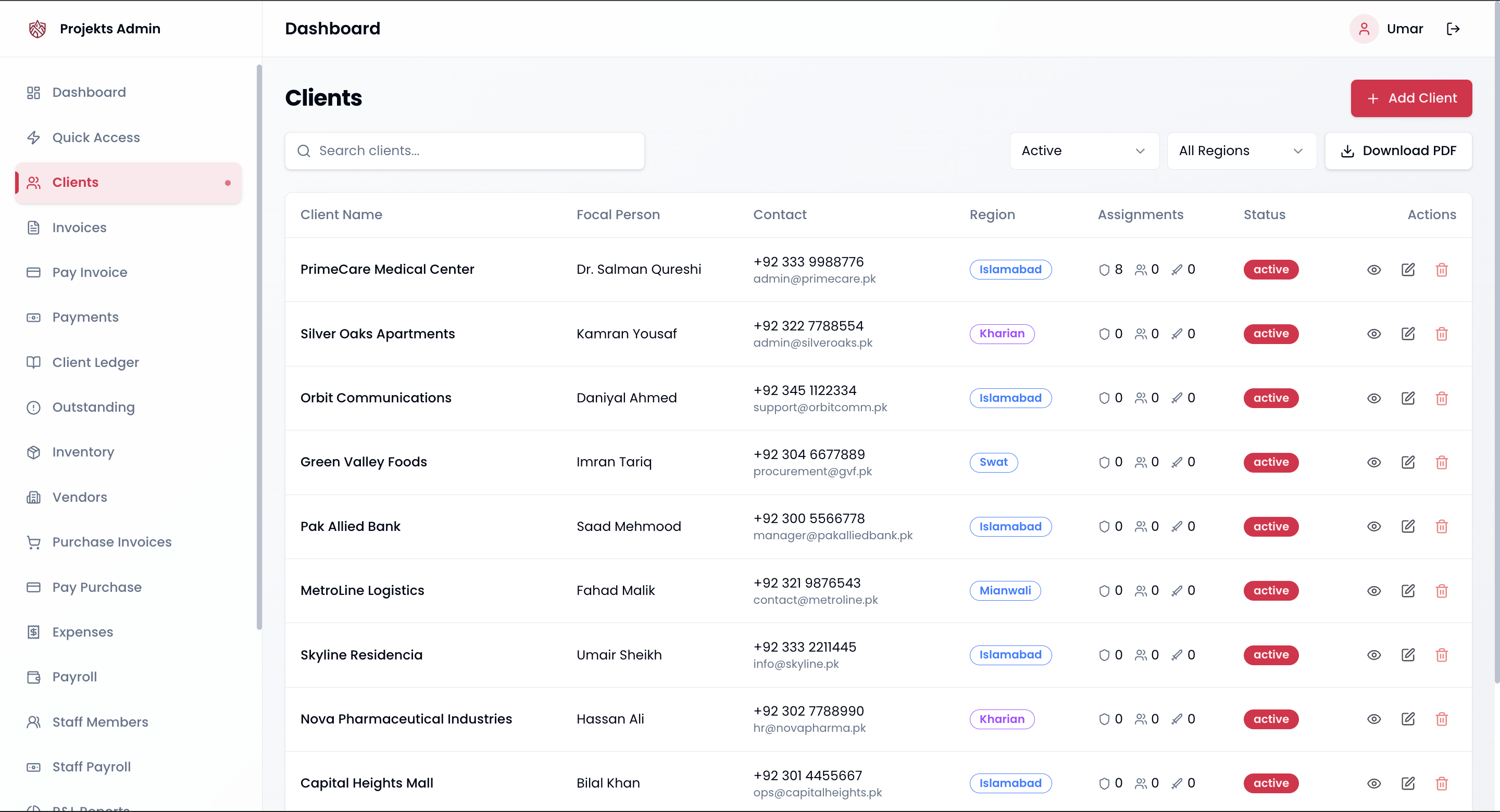Open the Invoices sidebar page
Viewport: 1500px width, 812px height.
(x=128, y=227)
